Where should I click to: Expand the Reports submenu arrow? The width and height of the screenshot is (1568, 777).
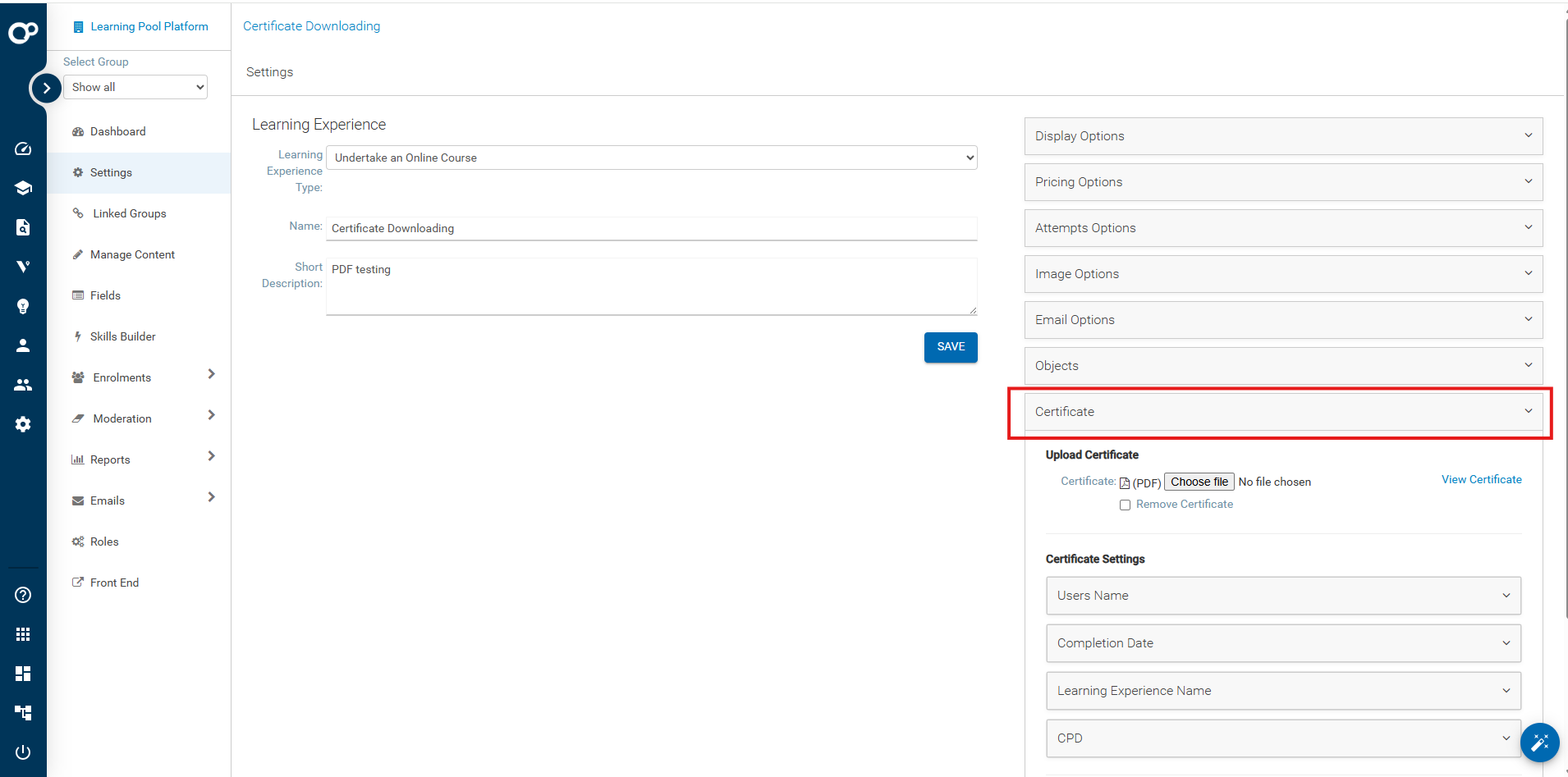(x=211, y=456)
